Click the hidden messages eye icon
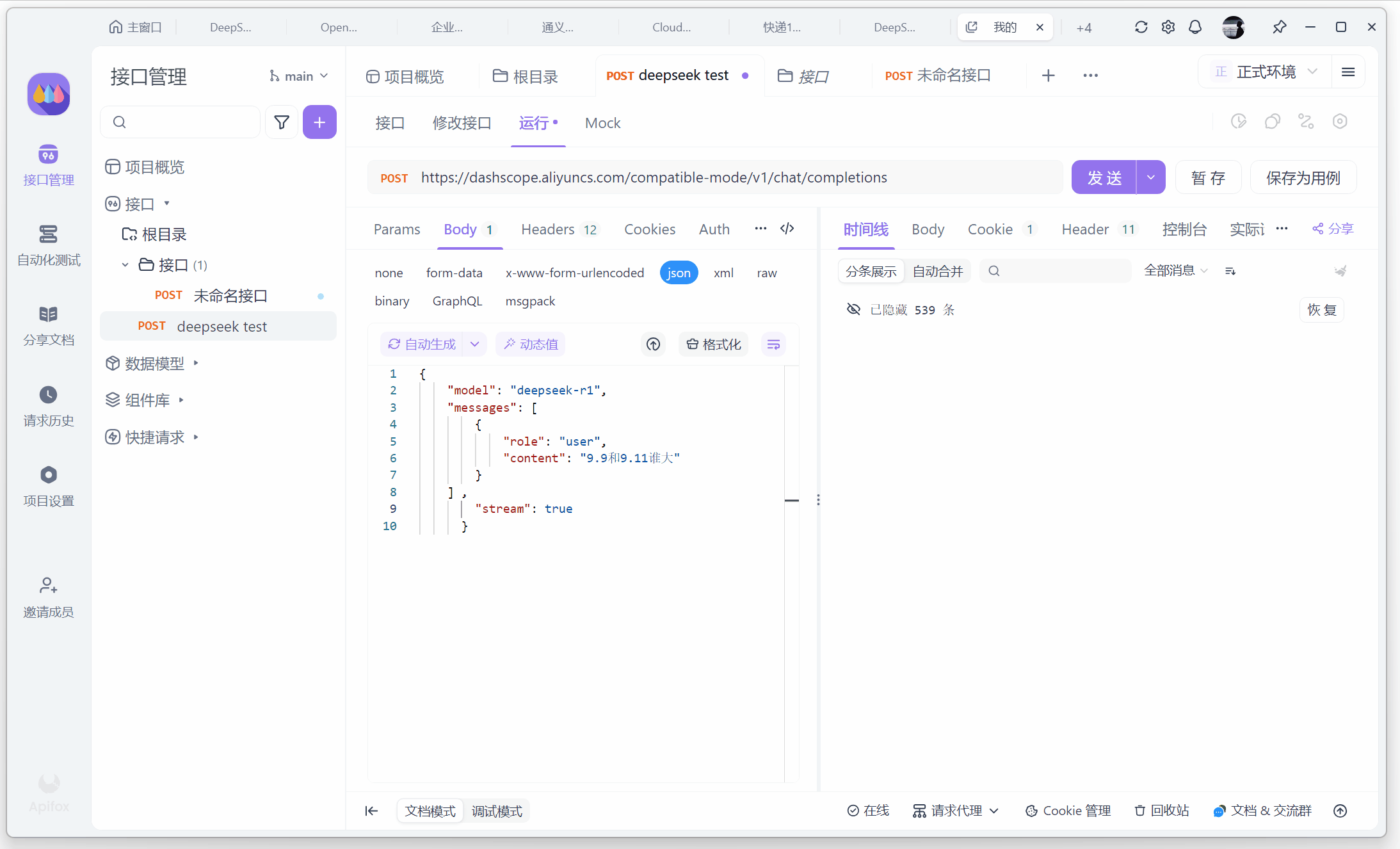The height and width of the screenshot is (849, 1400). tap(853, 310)
